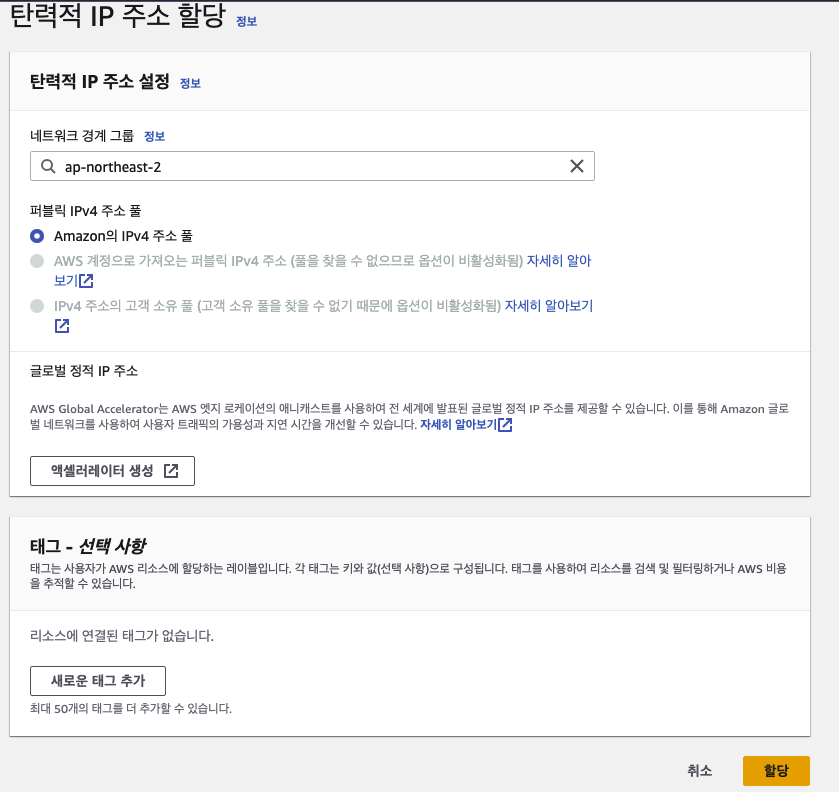Open 정보 link beside 탄력적 IP 주소 설정

click(x=190, y=83)
